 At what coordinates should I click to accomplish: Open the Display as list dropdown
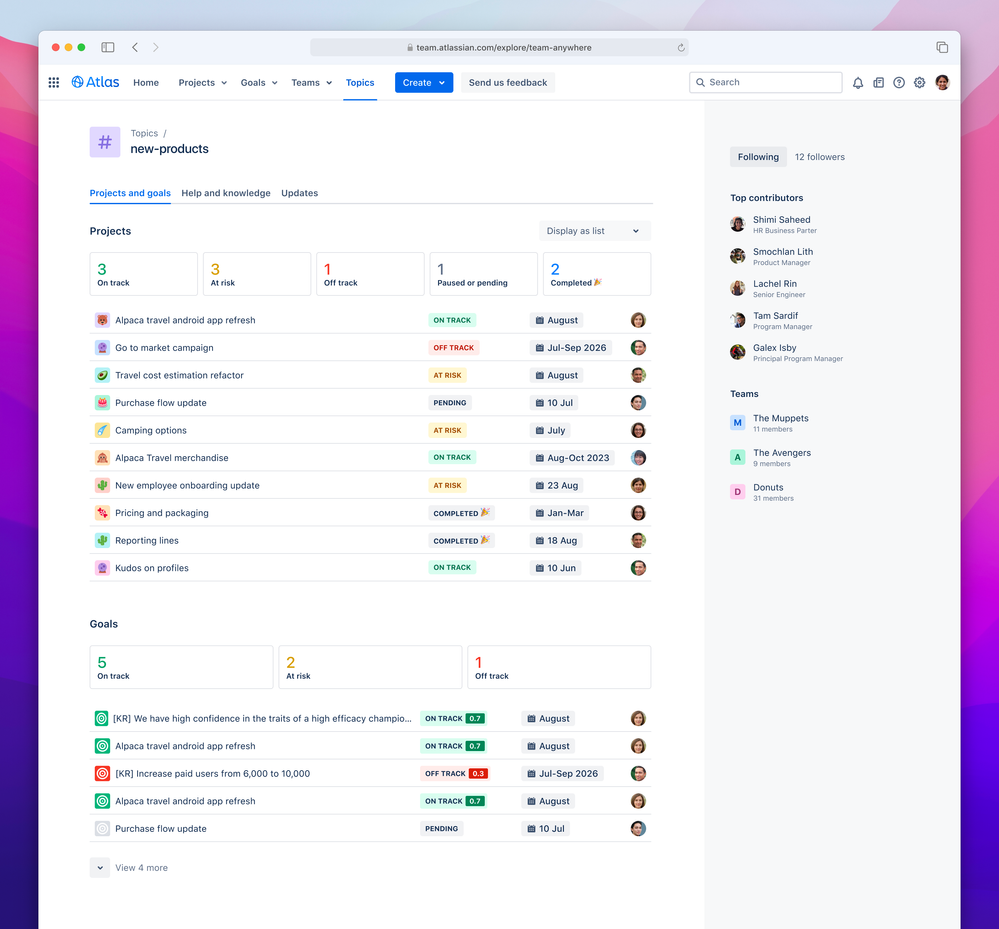pos(594,231)
